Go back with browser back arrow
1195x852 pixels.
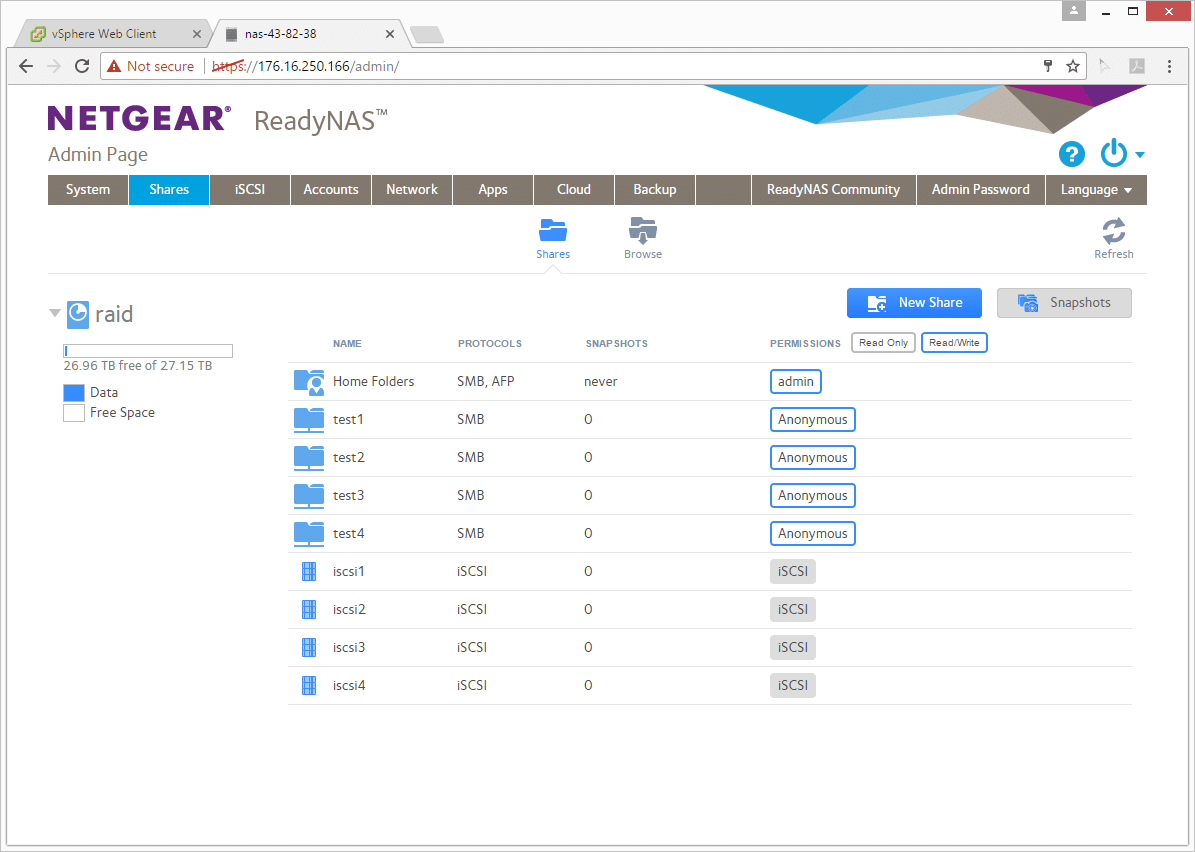[26, 66]
